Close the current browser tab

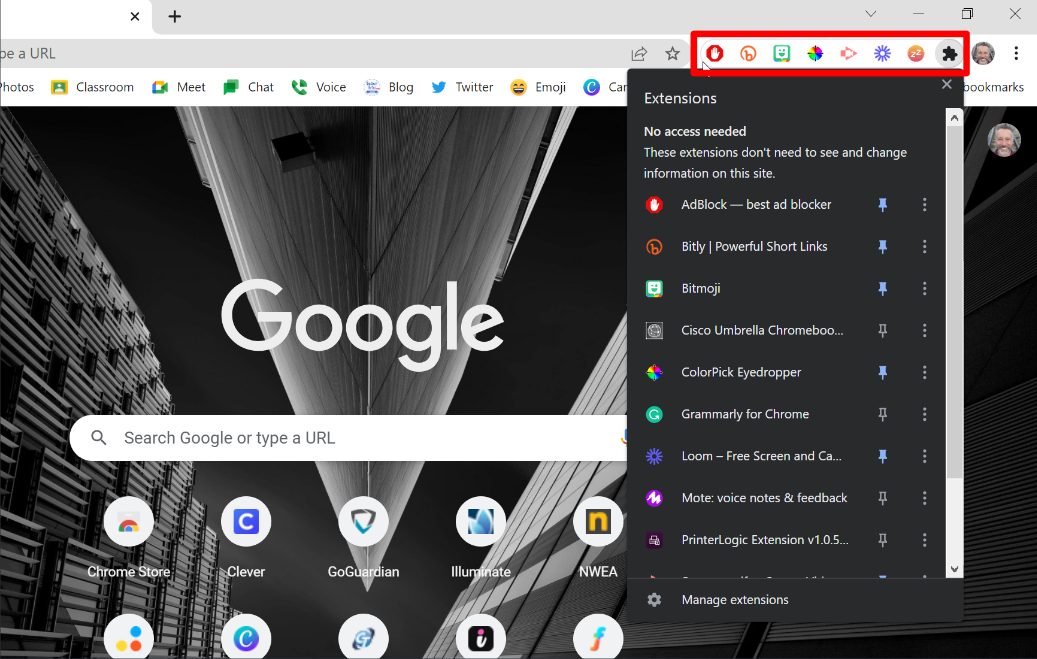[135, 17]
